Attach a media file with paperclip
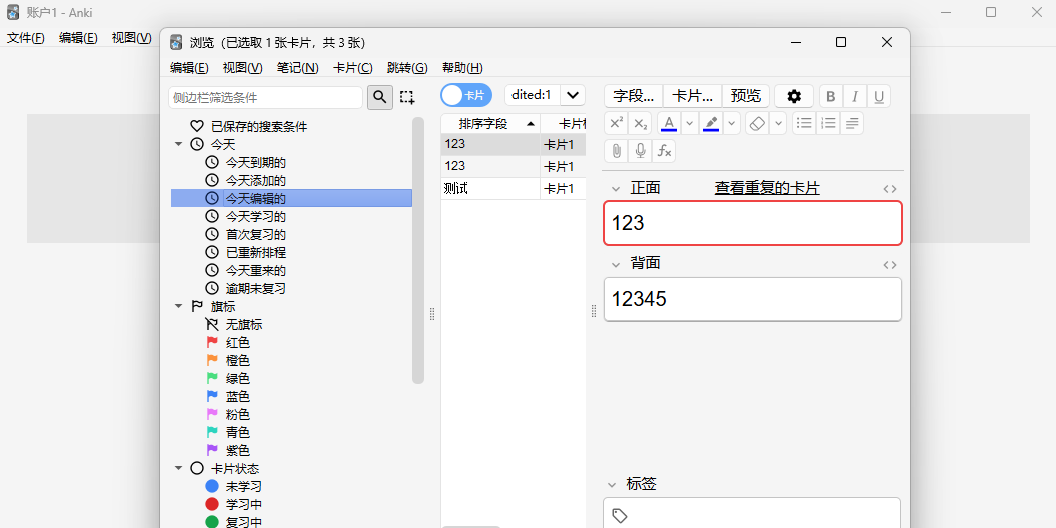 point(616,151)
